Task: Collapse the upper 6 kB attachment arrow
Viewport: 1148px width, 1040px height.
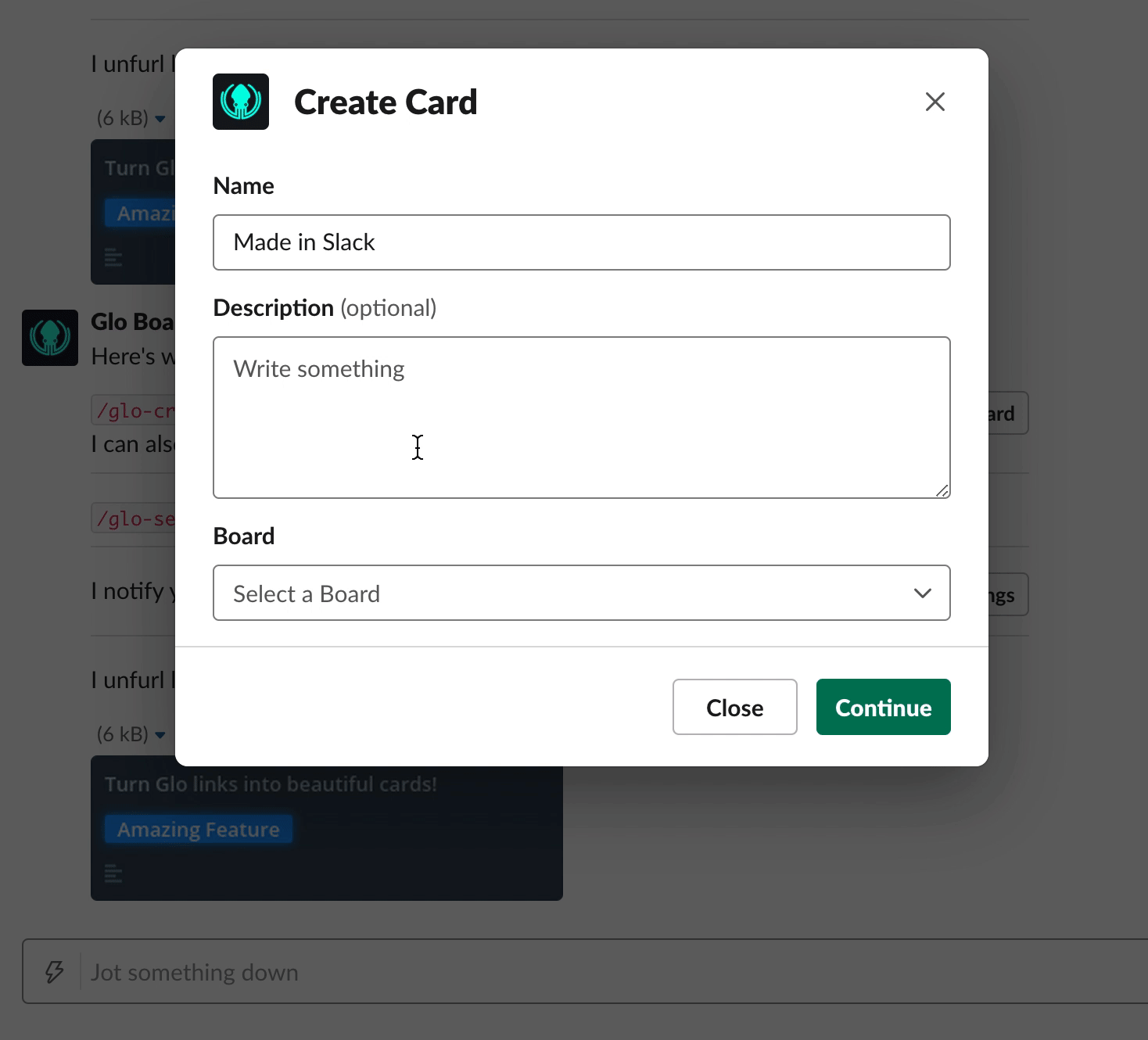Action: click(160, 119)
